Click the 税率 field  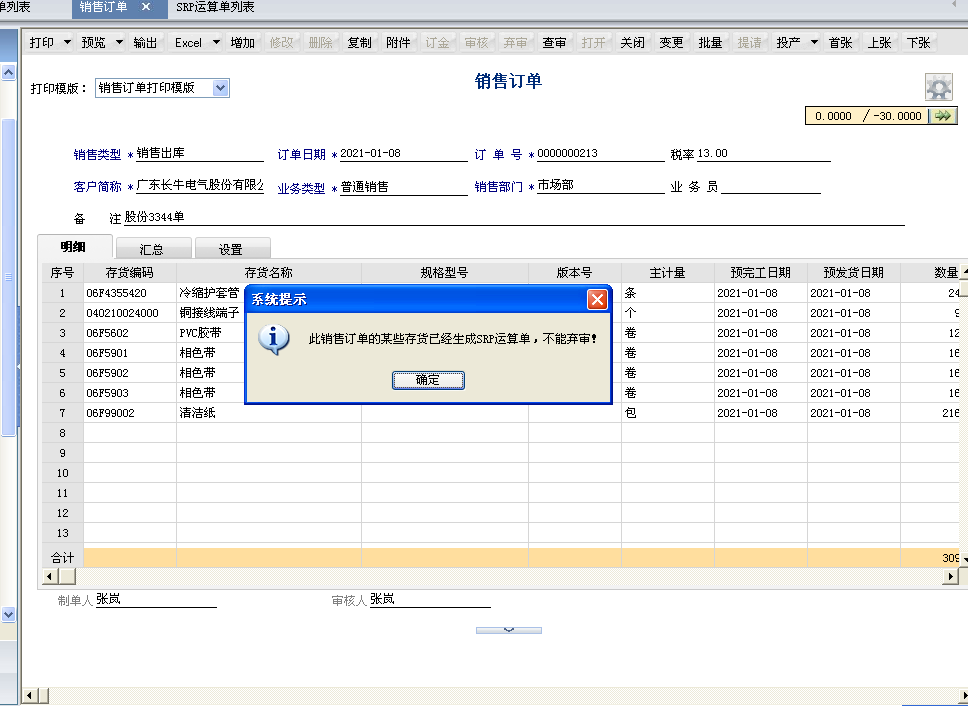pyautogui.click(x=764, y=154)
